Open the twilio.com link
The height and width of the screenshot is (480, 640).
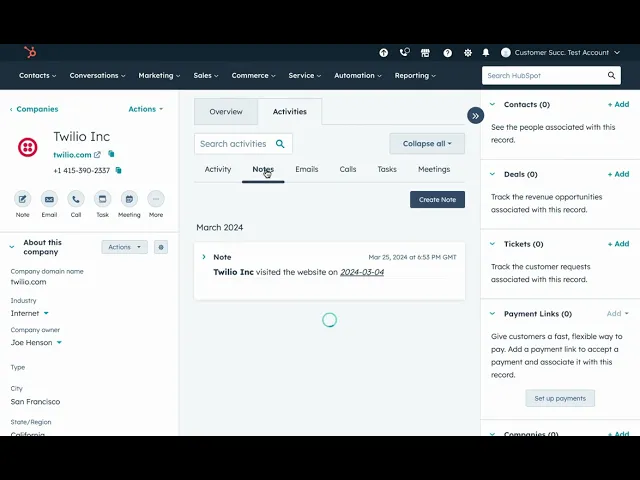pos(72,155)
